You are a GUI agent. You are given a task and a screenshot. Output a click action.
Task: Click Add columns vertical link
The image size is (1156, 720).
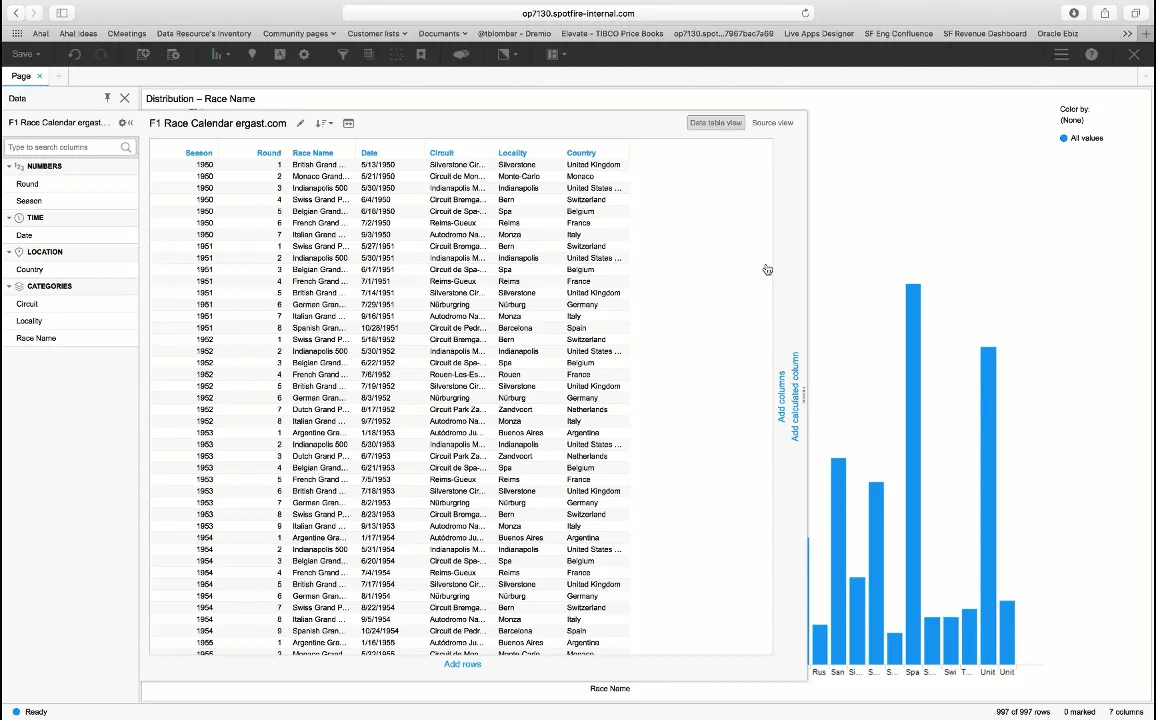tap(781, 396)
